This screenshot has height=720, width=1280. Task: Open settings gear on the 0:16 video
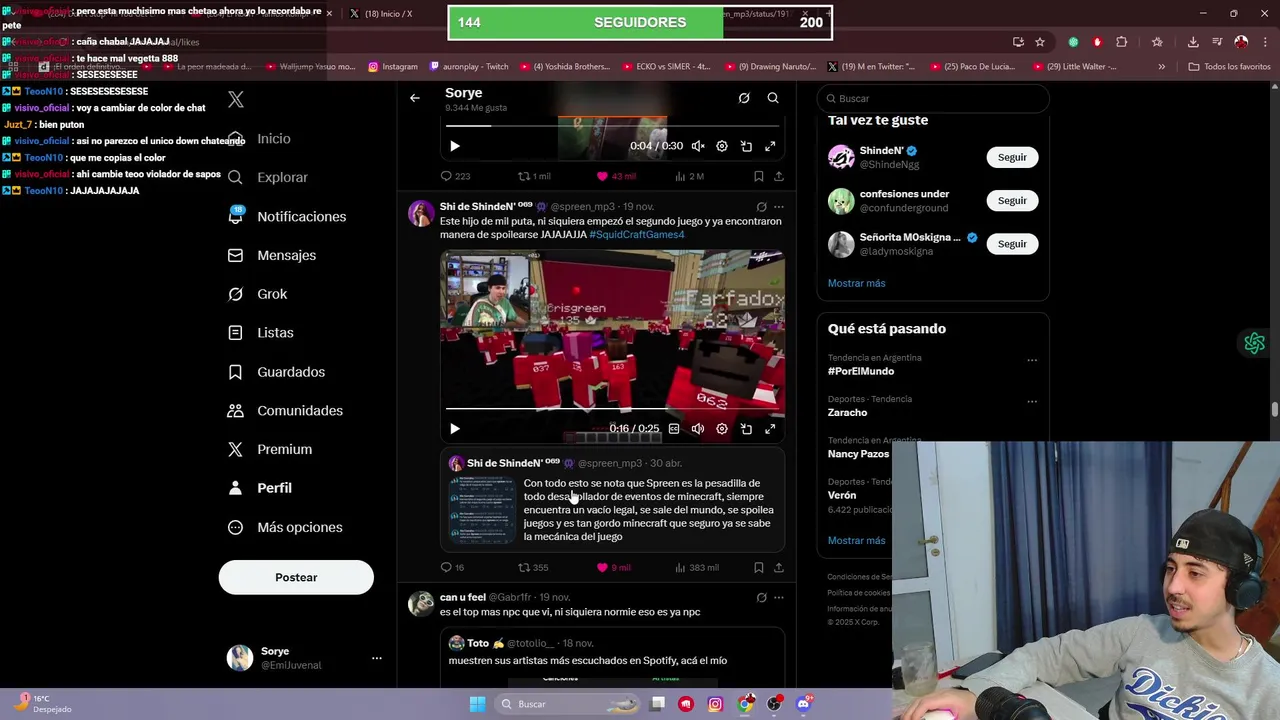pos(722,429)
